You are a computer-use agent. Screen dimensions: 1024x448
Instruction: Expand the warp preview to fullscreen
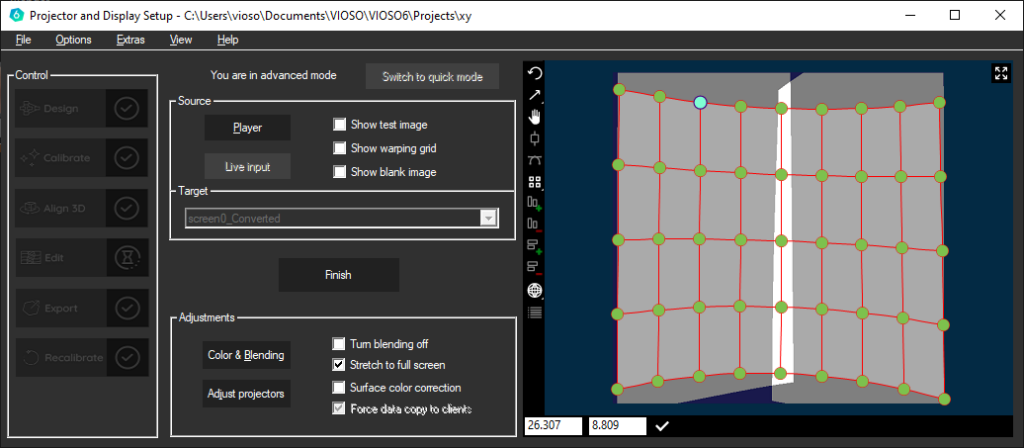pyautogui.click(x=1001, y=73)
